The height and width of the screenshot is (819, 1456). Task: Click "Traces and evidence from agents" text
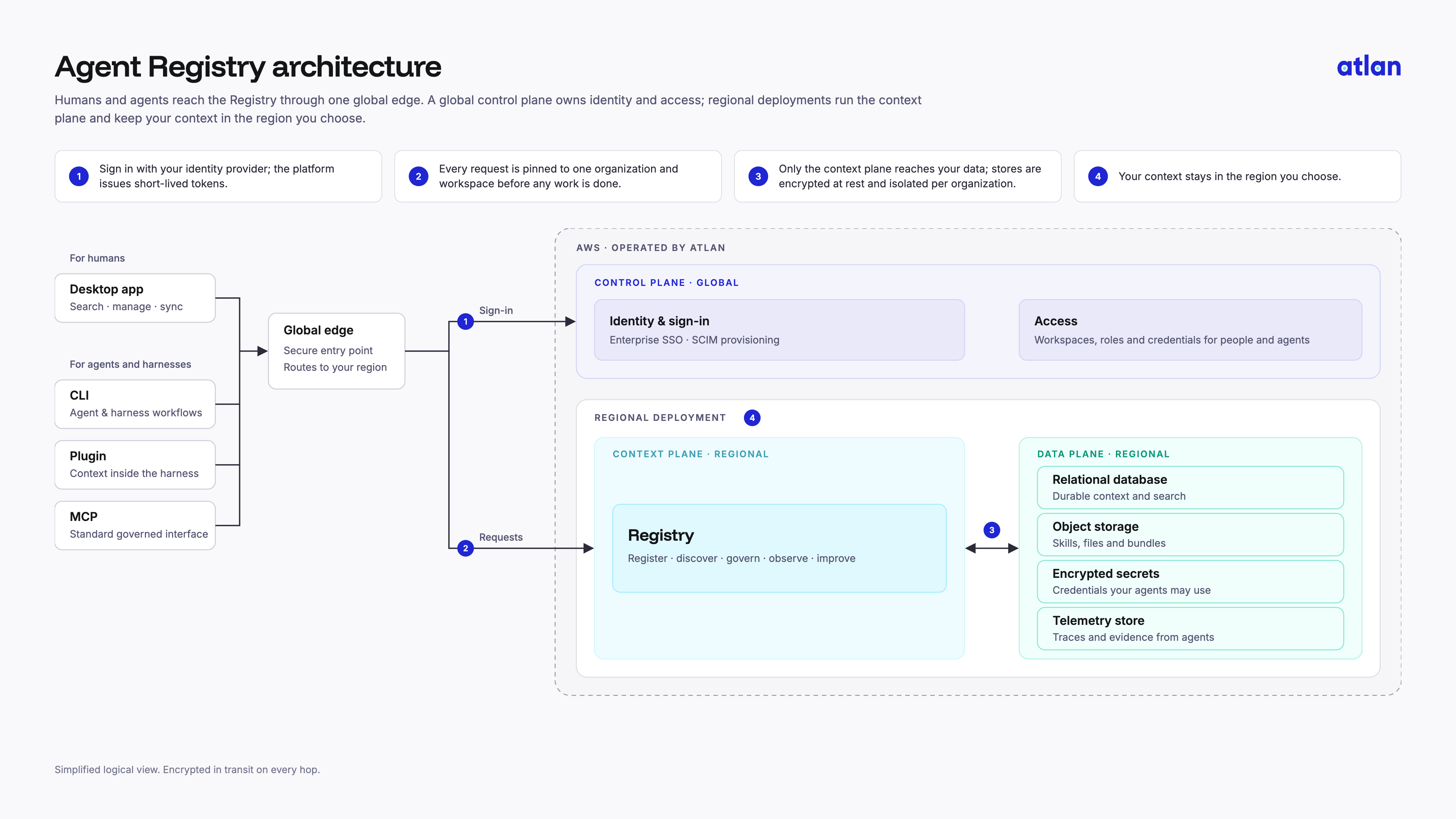1133,637
